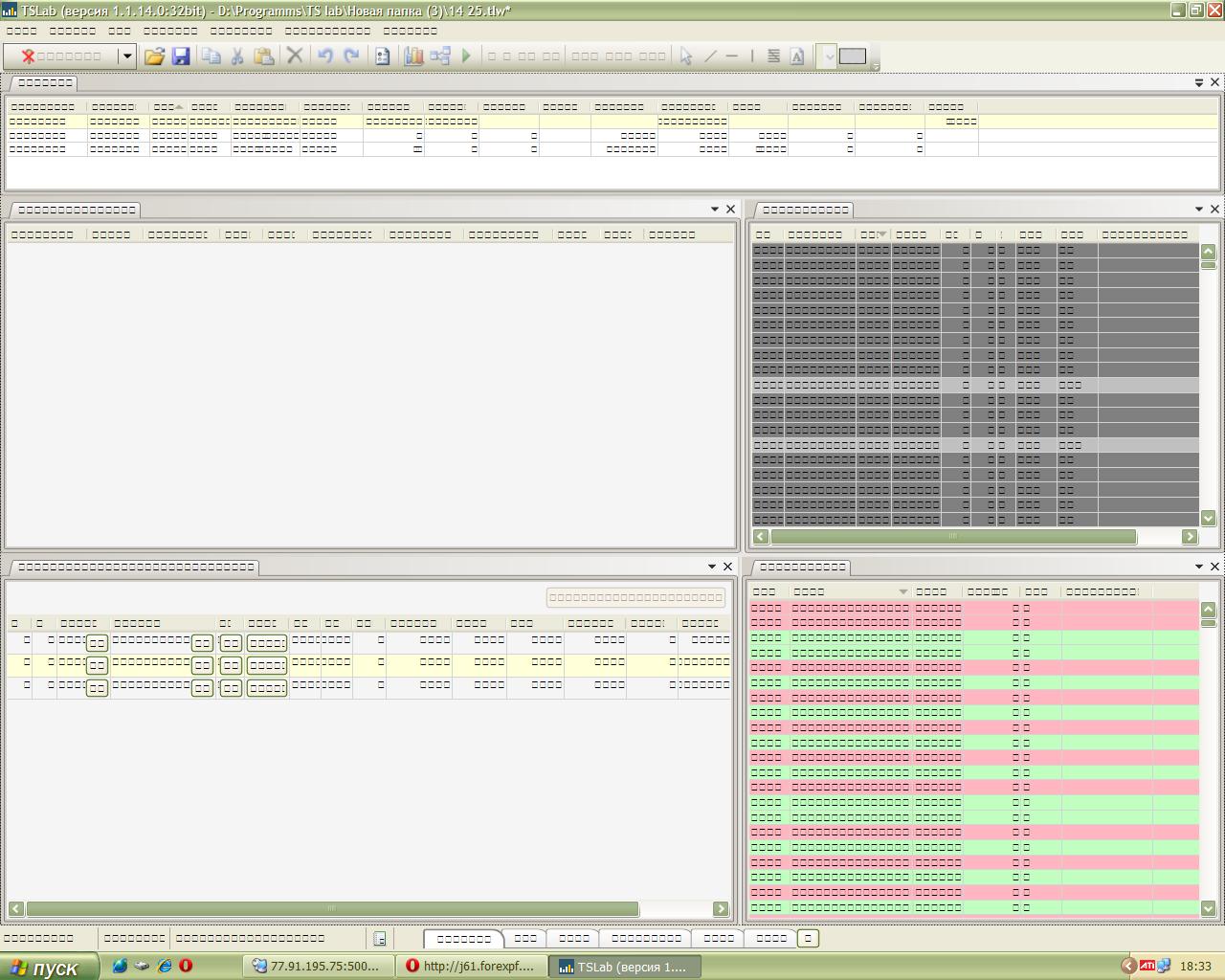Image resolution: width=1225 pixels, height=980 pixels.
Task: Click the gray color swatch in toolbar
Action: [x=853, y=56]
